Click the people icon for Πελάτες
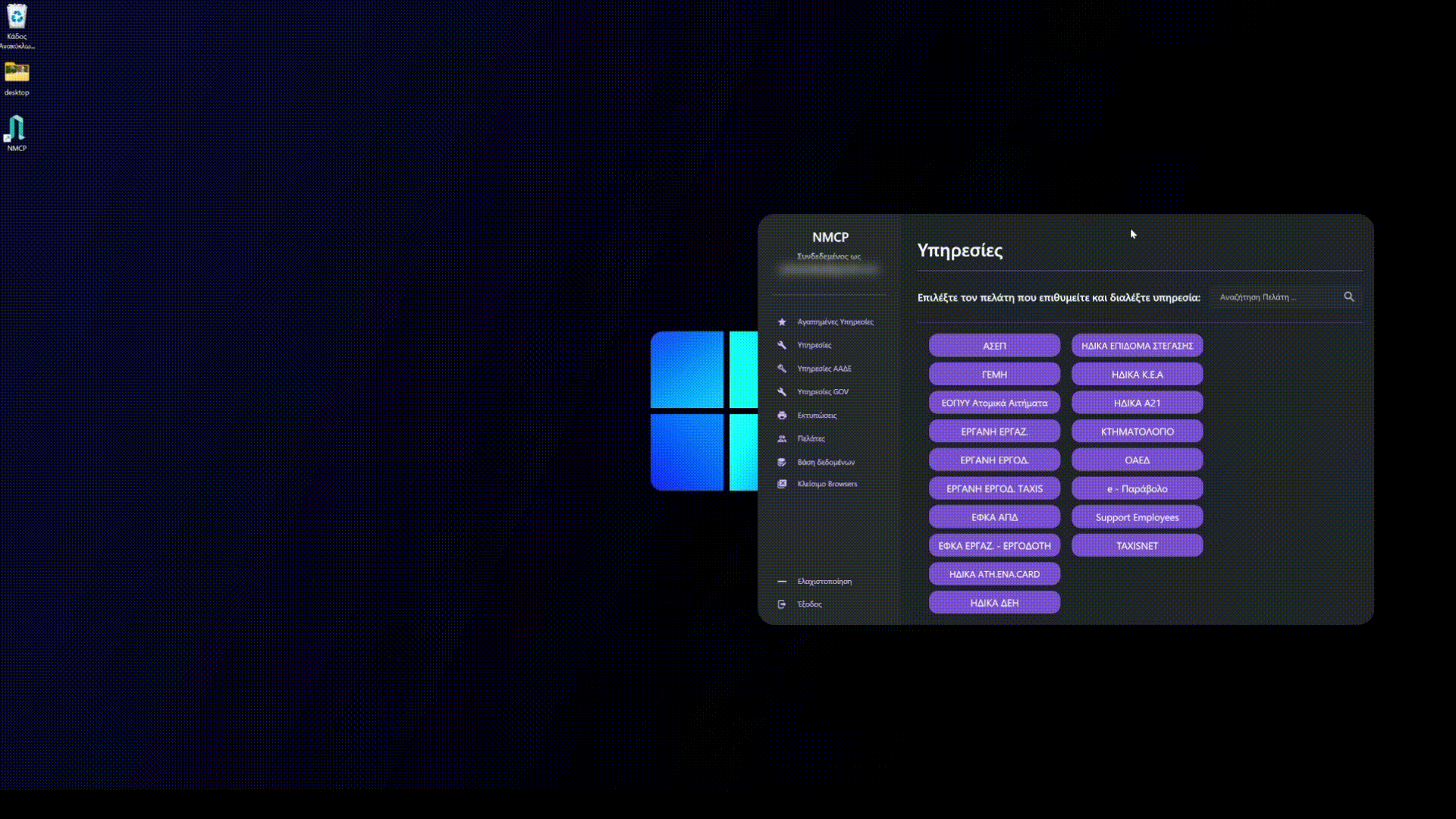 coord(782,439)
